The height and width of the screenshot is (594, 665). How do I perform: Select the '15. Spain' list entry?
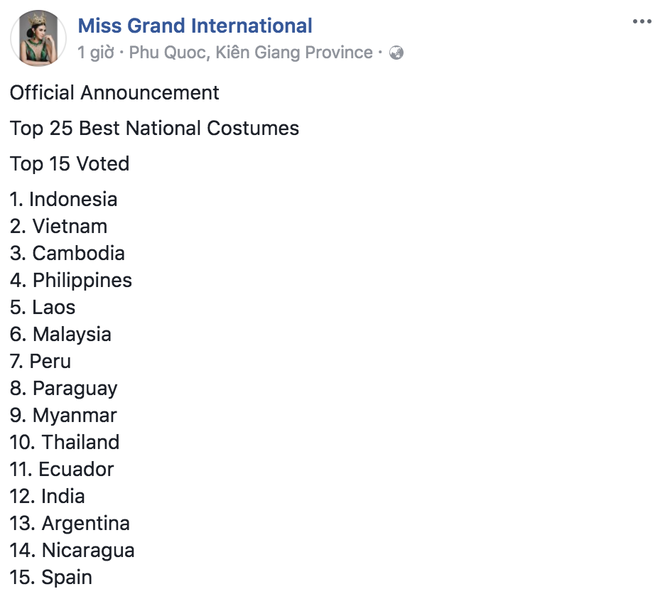[51, 577]
